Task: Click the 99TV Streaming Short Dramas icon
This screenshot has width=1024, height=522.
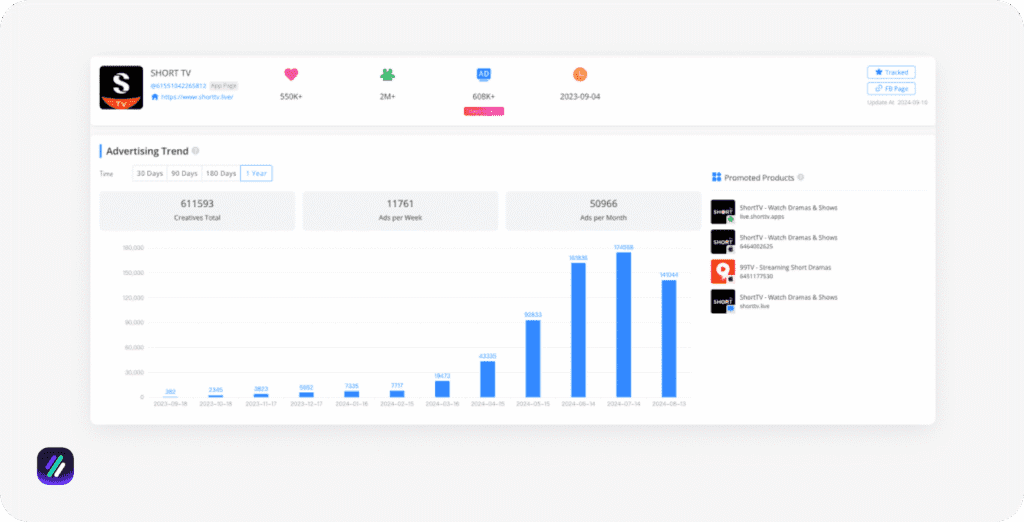Action: 723,272
